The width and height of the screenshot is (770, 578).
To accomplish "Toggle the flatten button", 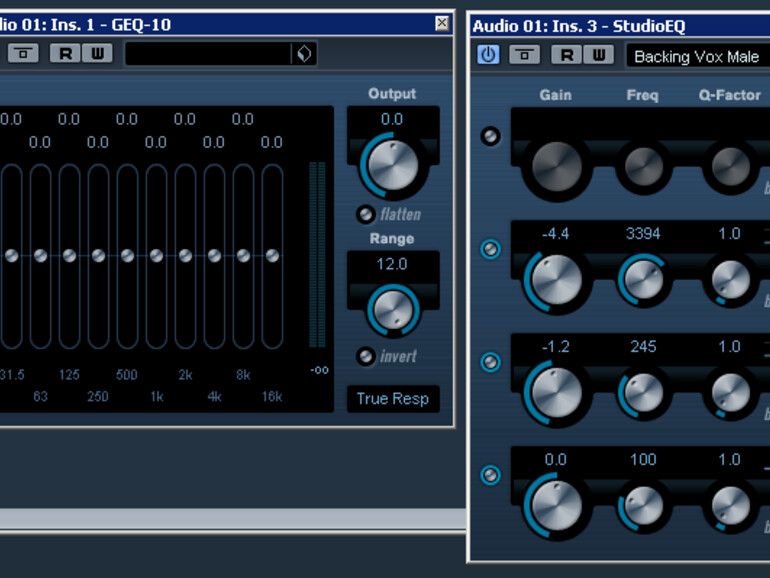I will coord(365,215).
